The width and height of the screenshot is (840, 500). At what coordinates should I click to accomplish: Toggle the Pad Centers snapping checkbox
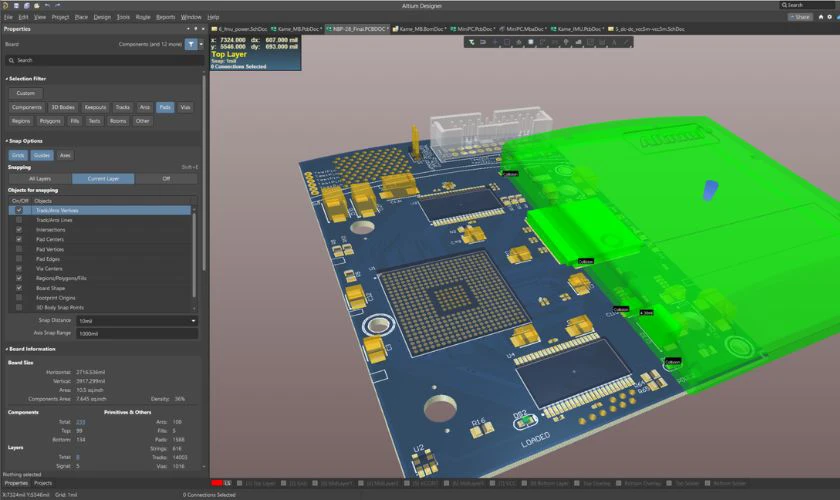point(19,240)
